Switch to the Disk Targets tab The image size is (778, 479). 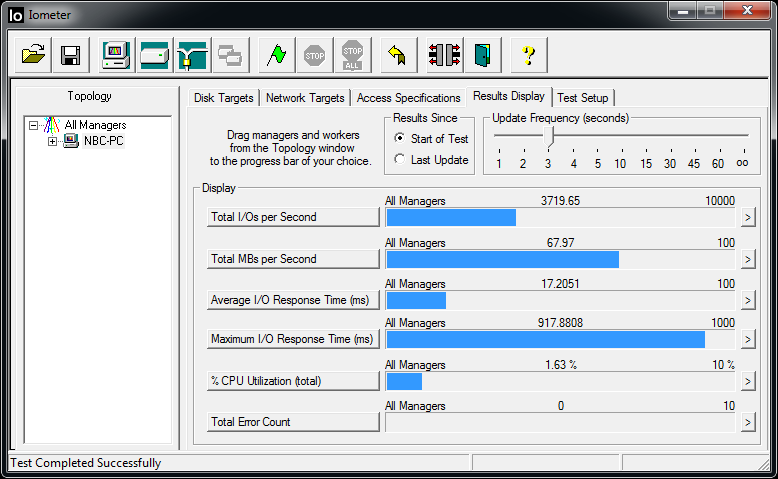click(223, 98)
